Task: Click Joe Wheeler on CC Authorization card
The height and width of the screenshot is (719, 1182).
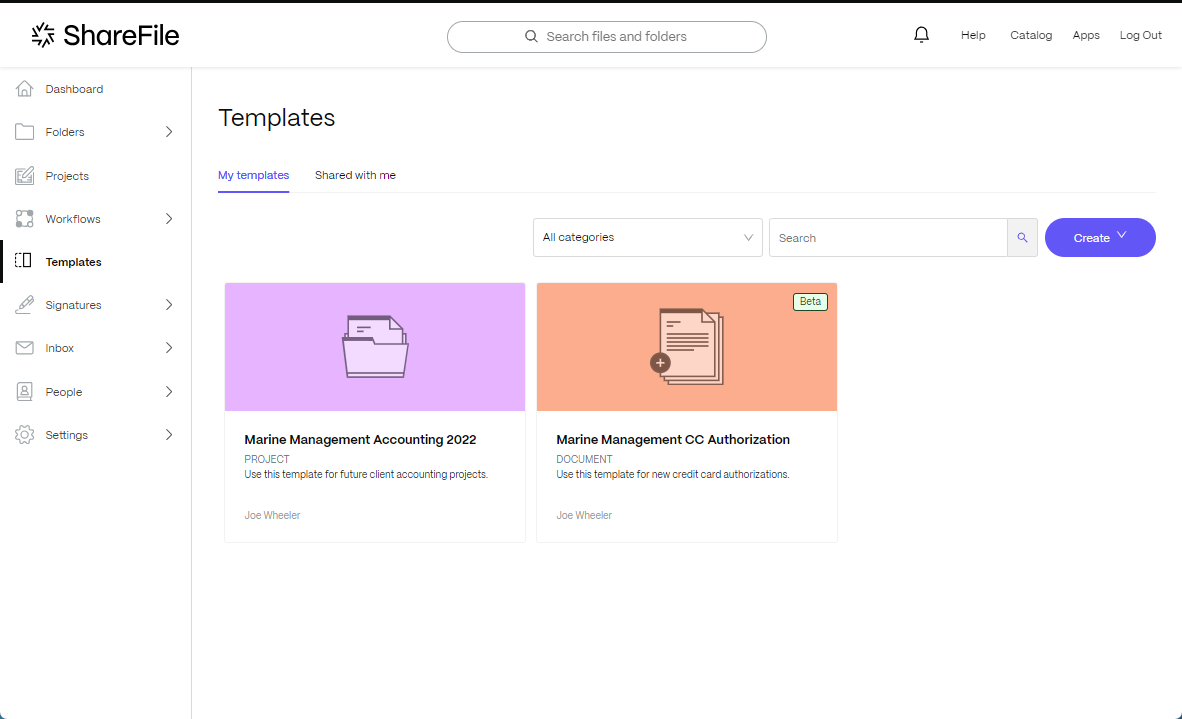Action: click(x=584, y=516)
